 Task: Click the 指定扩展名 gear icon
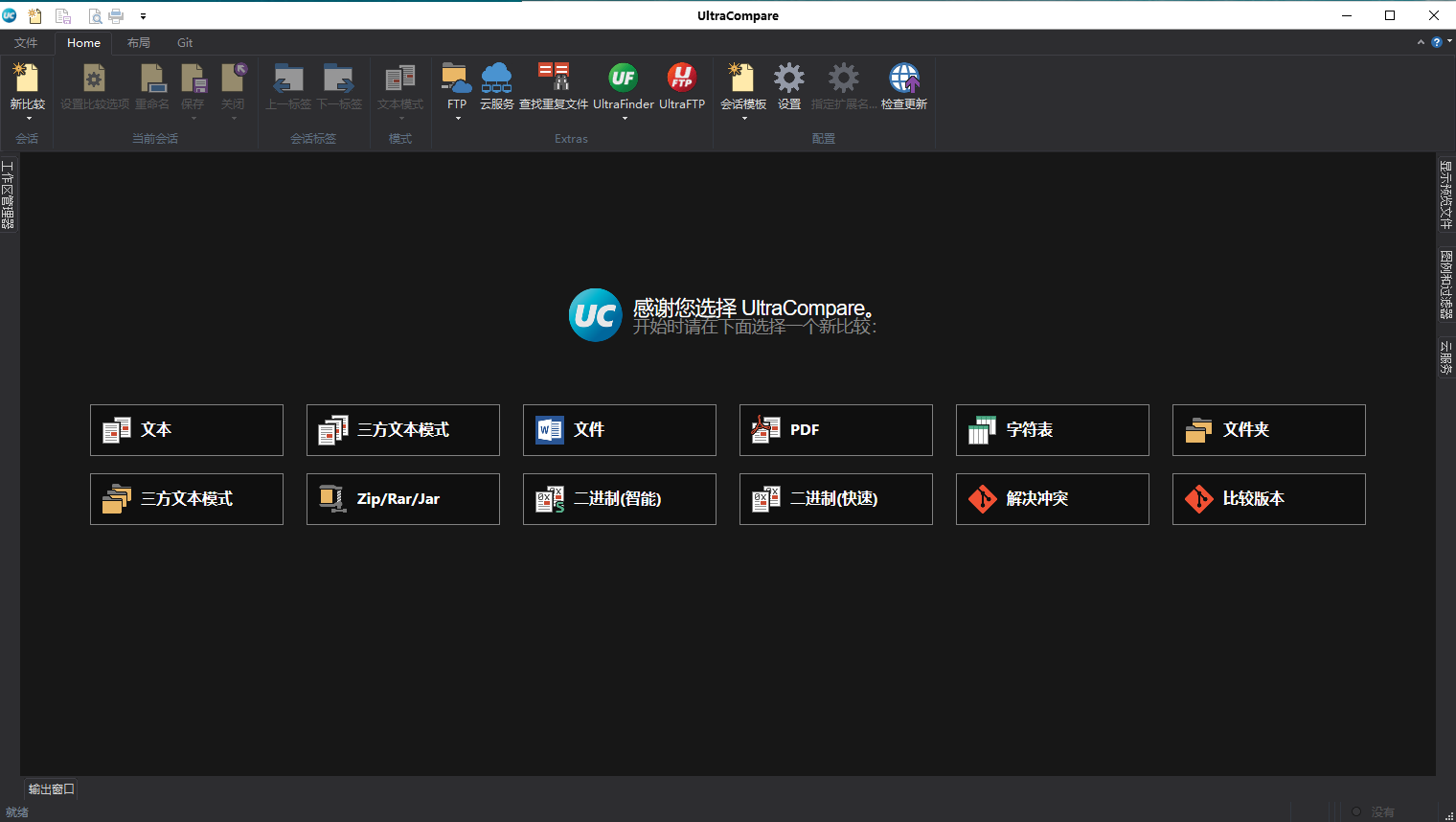tap(843, 79)
